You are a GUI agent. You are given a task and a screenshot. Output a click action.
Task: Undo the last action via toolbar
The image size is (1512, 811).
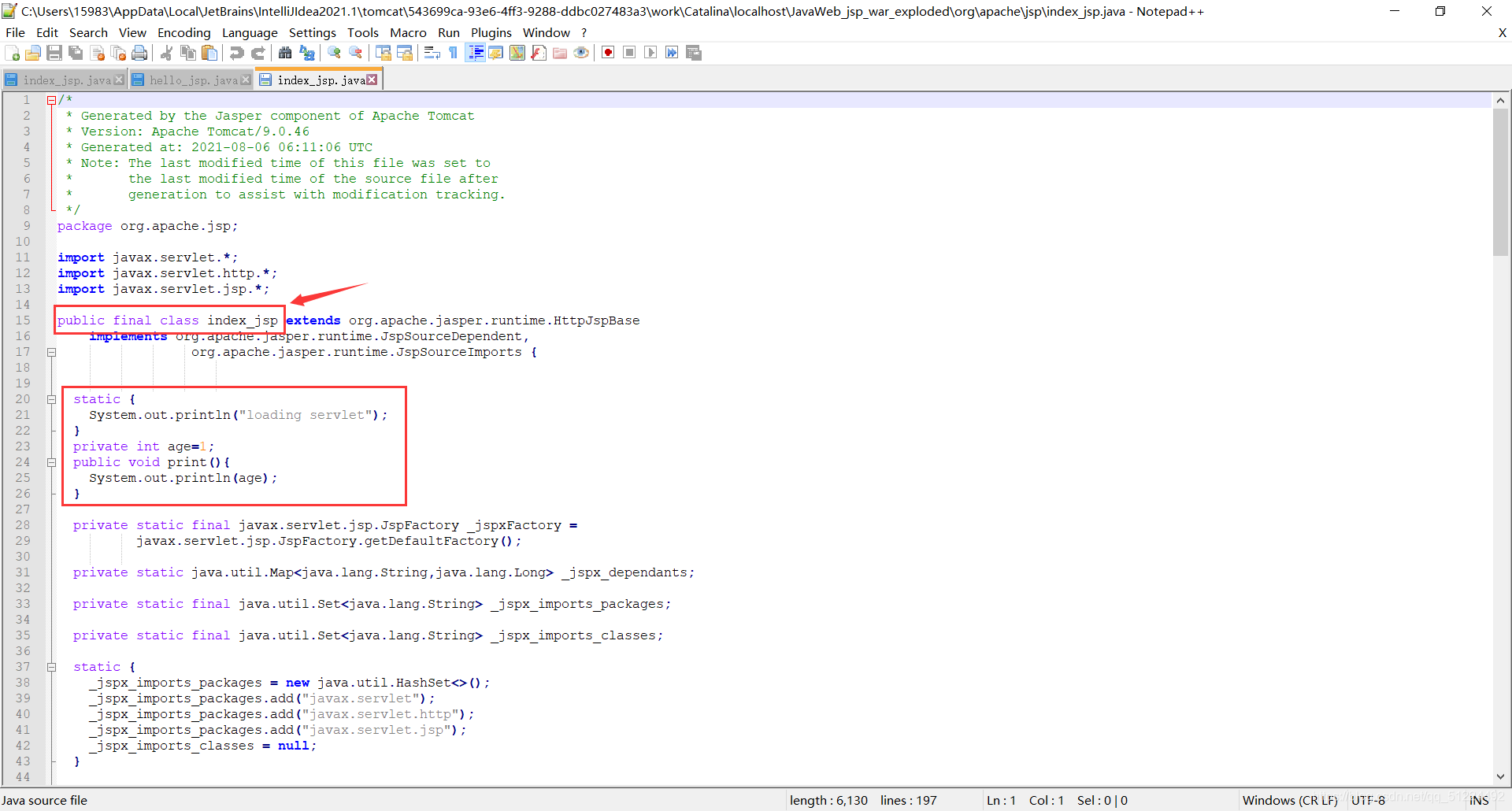tap(236, 53)
